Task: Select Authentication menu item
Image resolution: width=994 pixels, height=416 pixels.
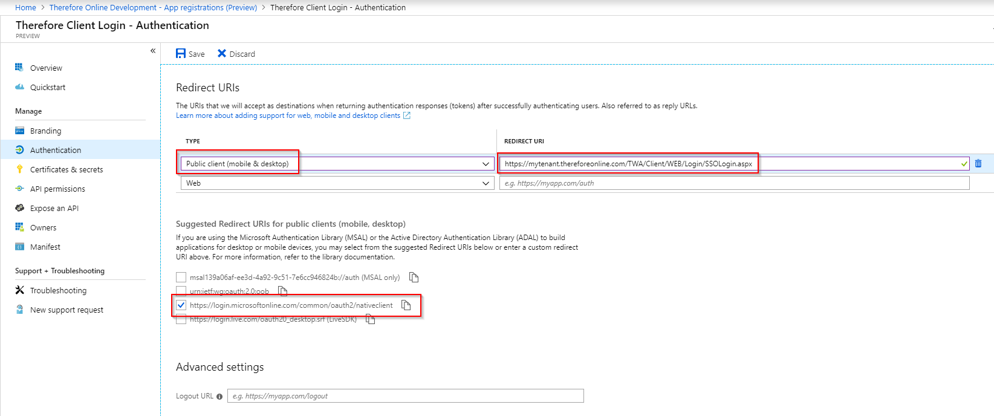Action: point(56,150)
